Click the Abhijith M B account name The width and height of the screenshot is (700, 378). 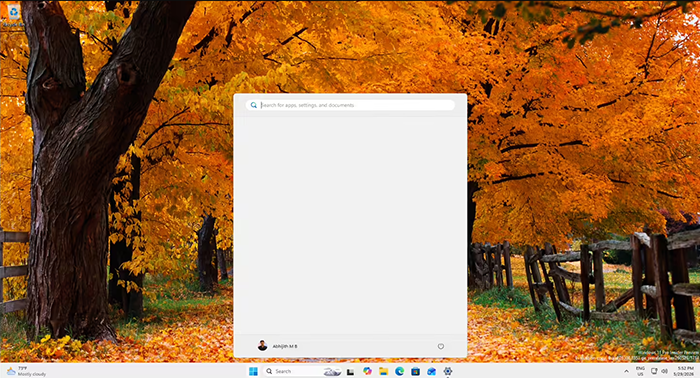coord(285,346)
